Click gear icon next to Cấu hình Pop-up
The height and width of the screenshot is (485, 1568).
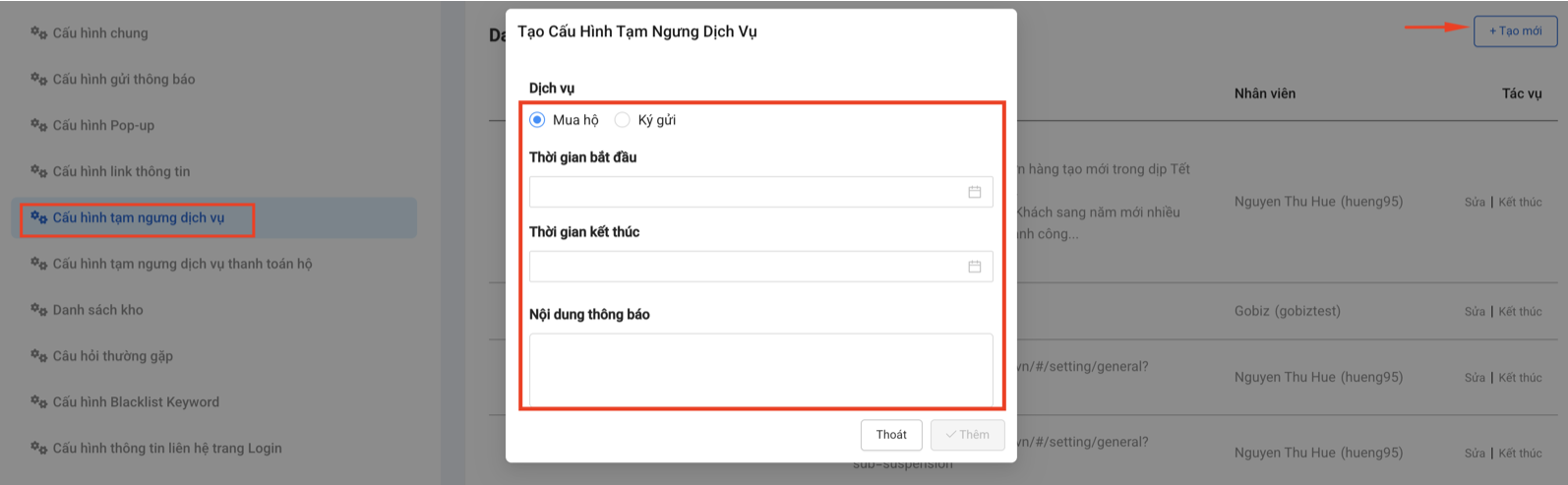[38, 125]
